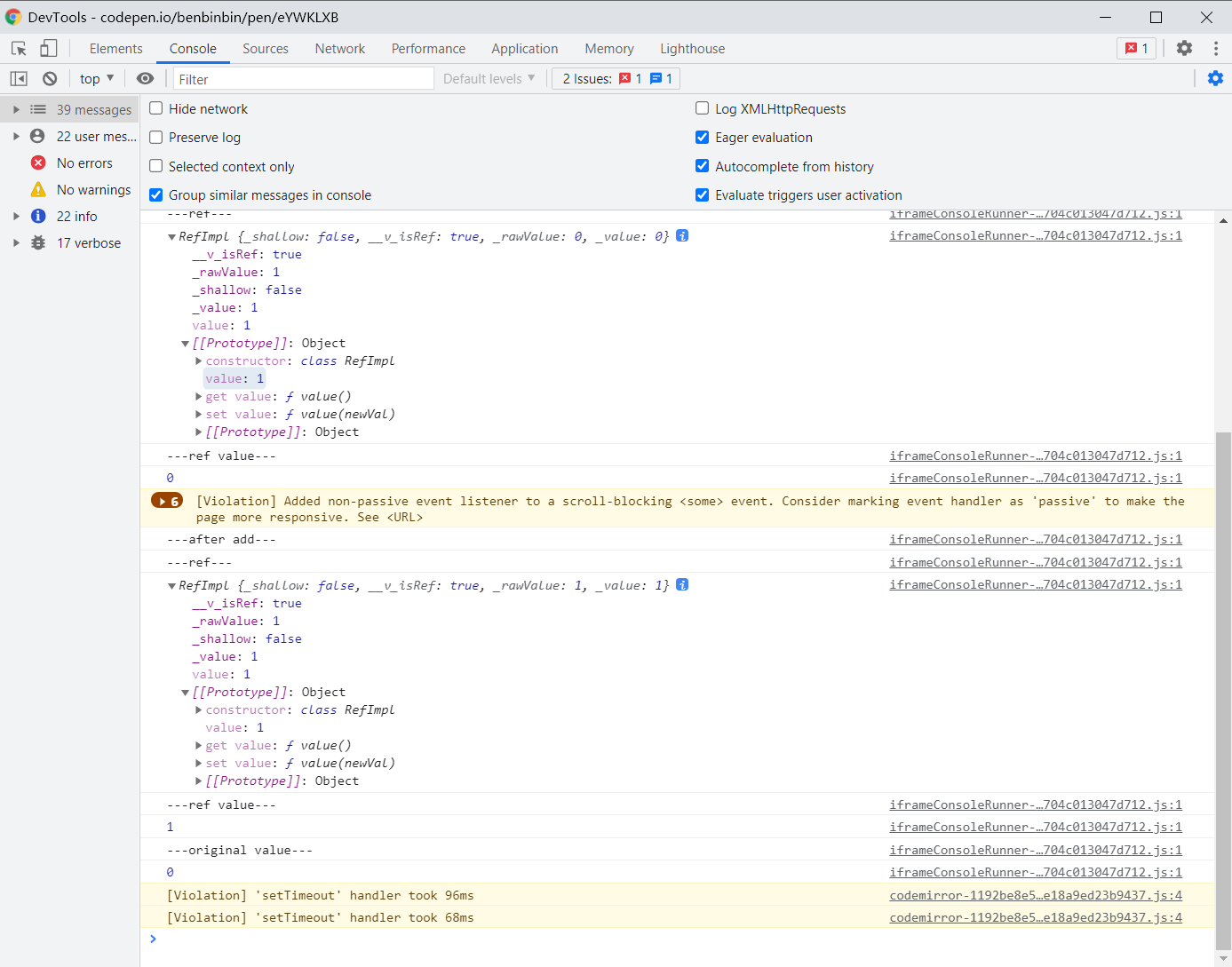This screenshot has width=1232, height=967.
Task: Open the DevTools settings gear
Action: (1184, 49)
